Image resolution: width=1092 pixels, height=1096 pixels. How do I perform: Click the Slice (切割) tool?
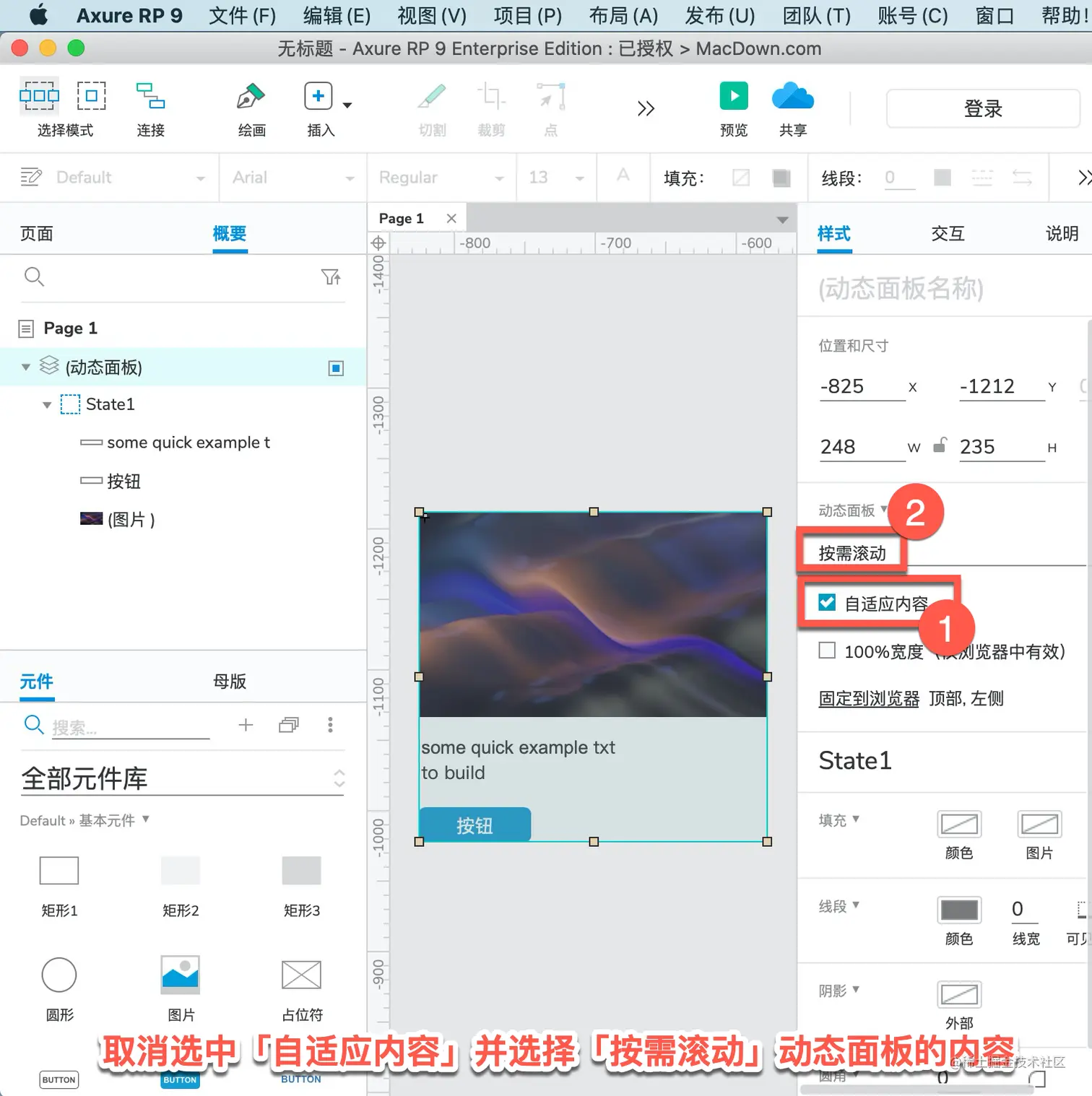432,96
